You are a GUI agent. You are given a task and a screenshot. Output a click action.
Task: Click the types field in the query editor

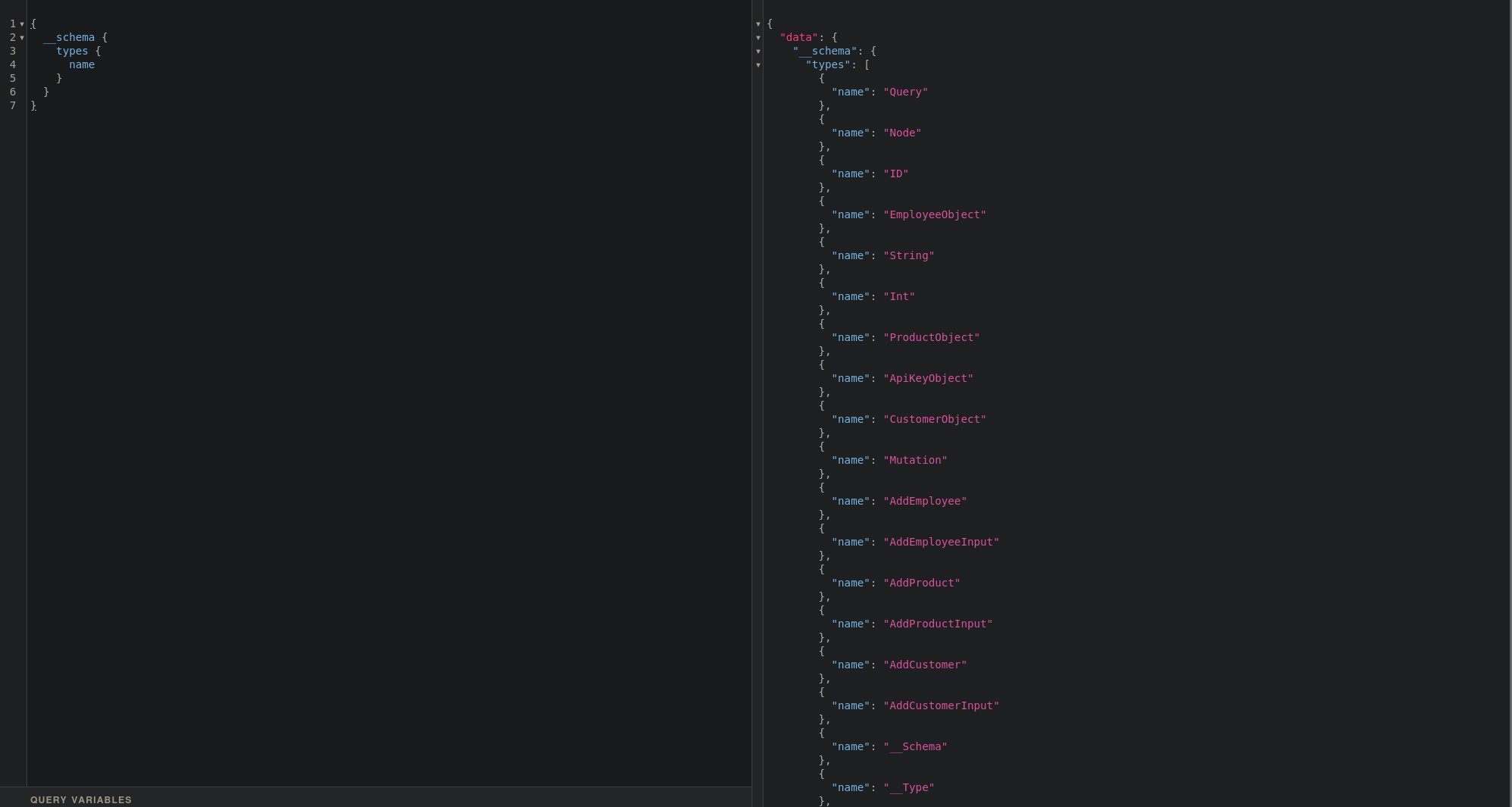point(72,51)
